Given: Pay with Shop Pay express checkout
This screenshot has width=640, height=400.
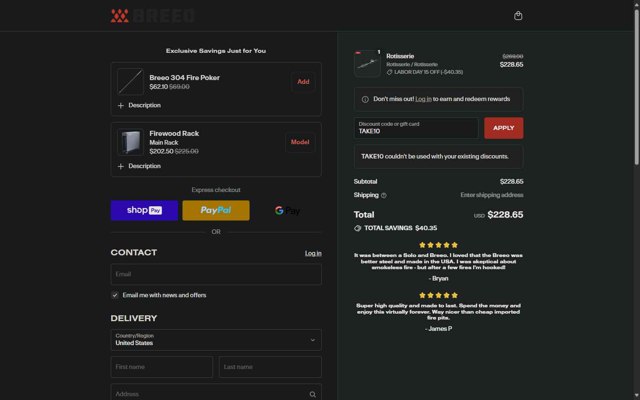Looking at the screenshot, I should (x=144, y=210).
